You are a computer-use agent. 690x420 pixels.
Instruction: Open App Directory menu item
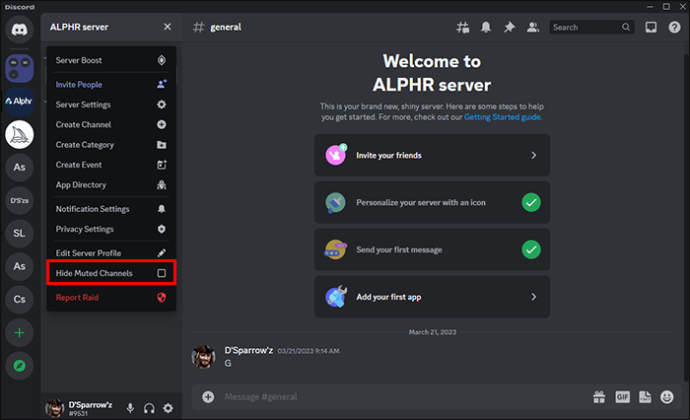tap(111, 185)
